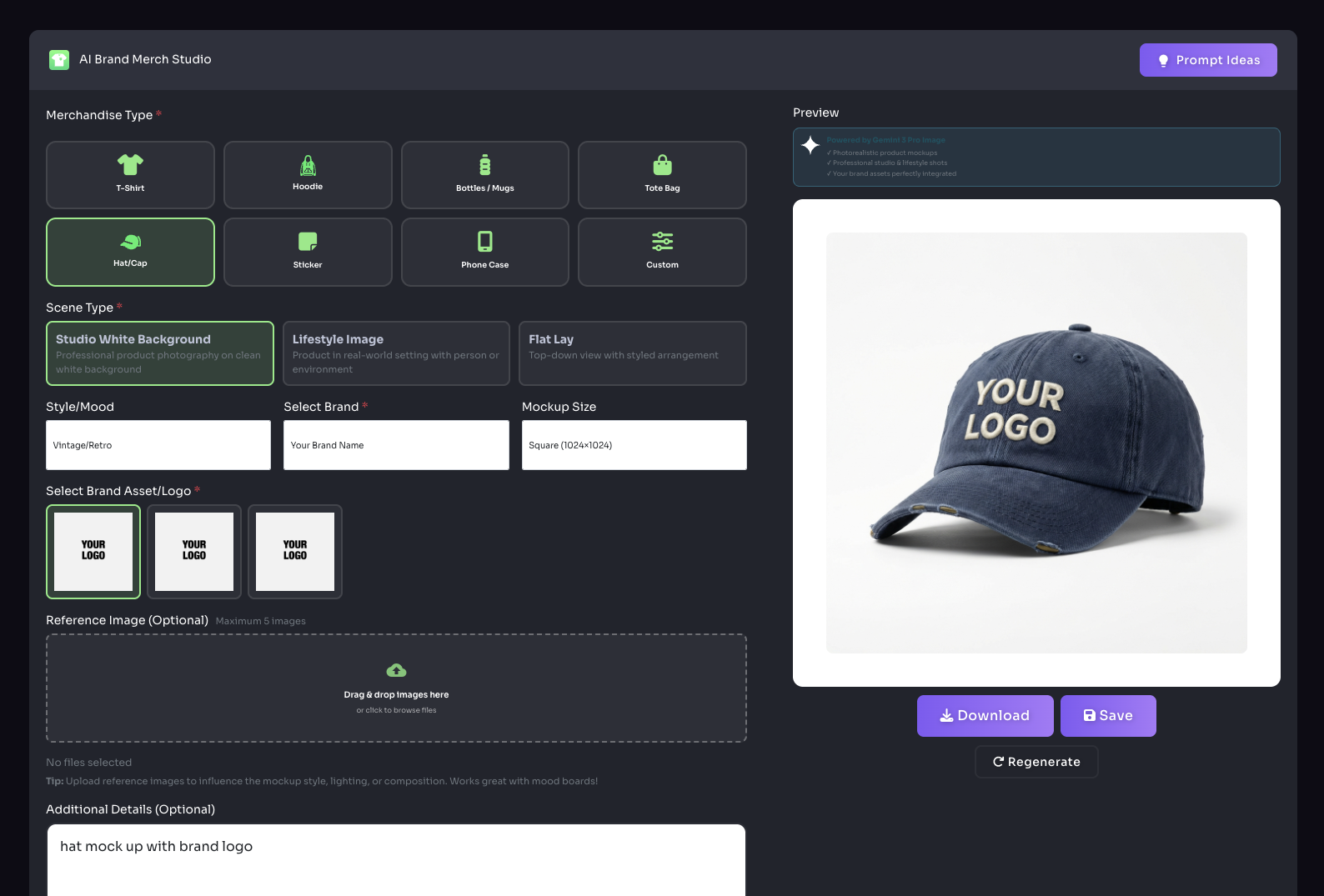Select Studio White Background scene type
This screenshot has width=1324, height=896.
pos(160,353)
